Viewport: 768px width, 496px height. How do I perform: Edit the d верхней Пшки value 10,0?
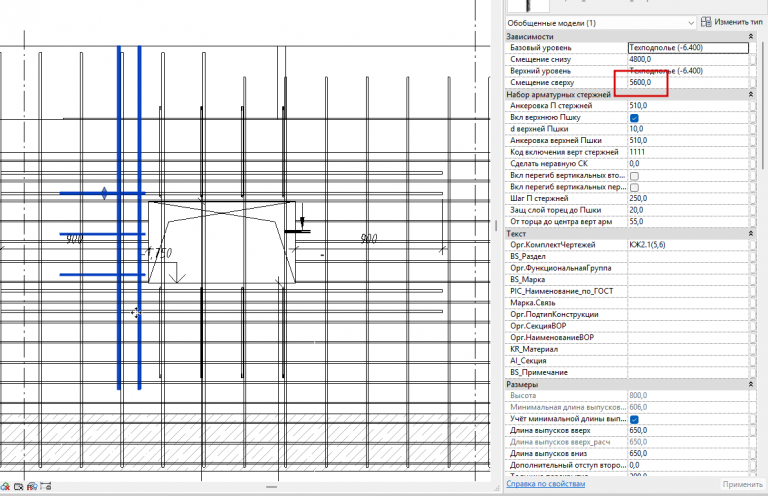click(x=688, y=129)
